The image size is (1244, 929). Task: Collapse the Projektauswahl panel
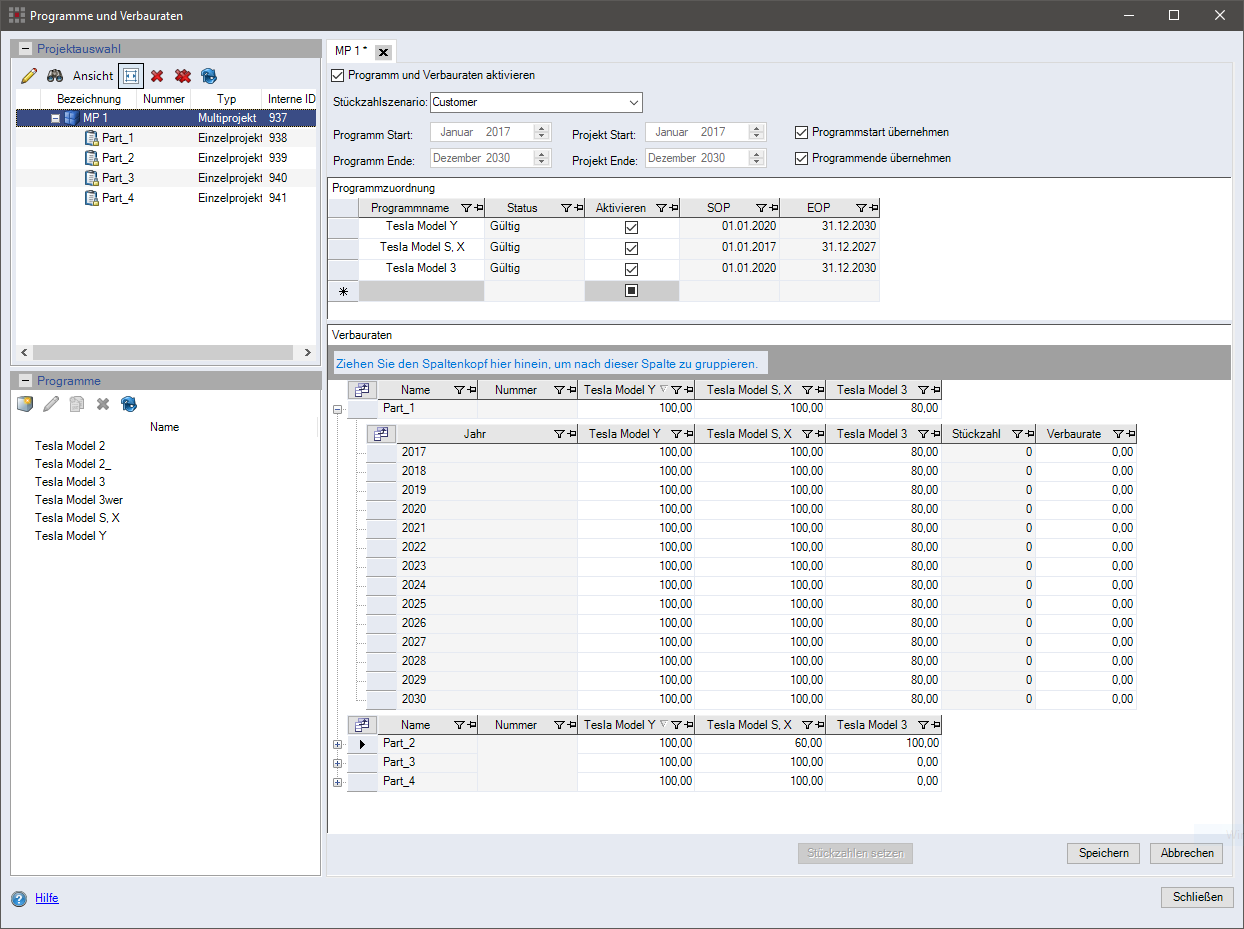click(x=25, y=48)
